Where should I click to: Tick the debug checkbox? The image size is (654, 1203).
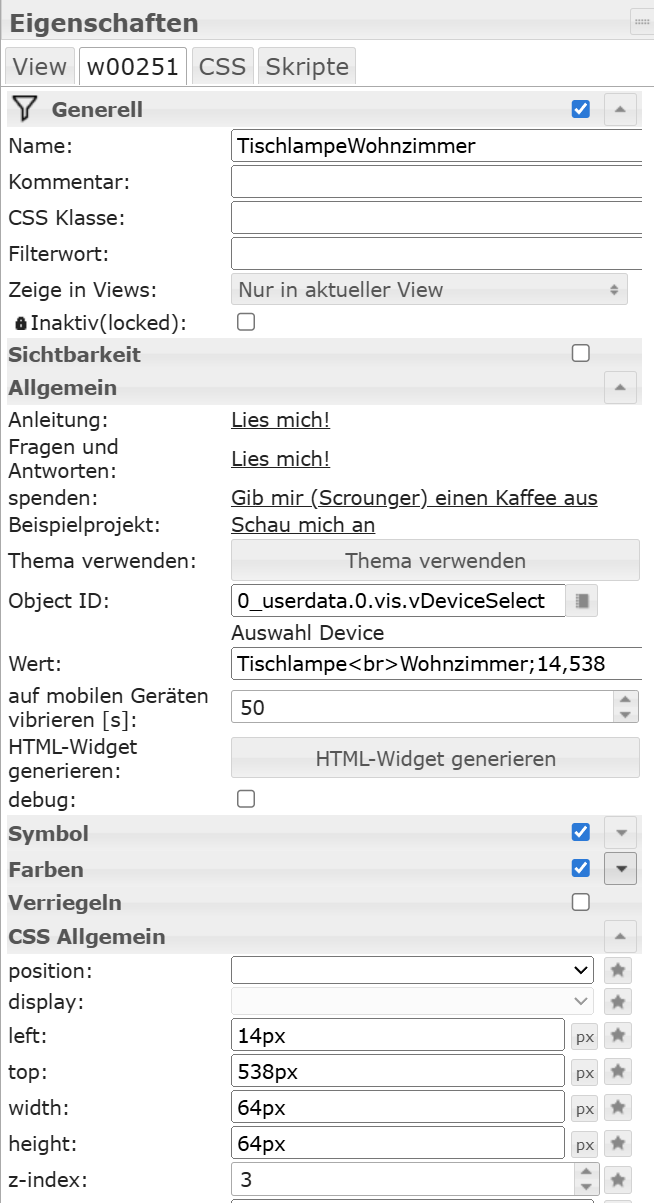pyautogui.click(x=245, y=799)
